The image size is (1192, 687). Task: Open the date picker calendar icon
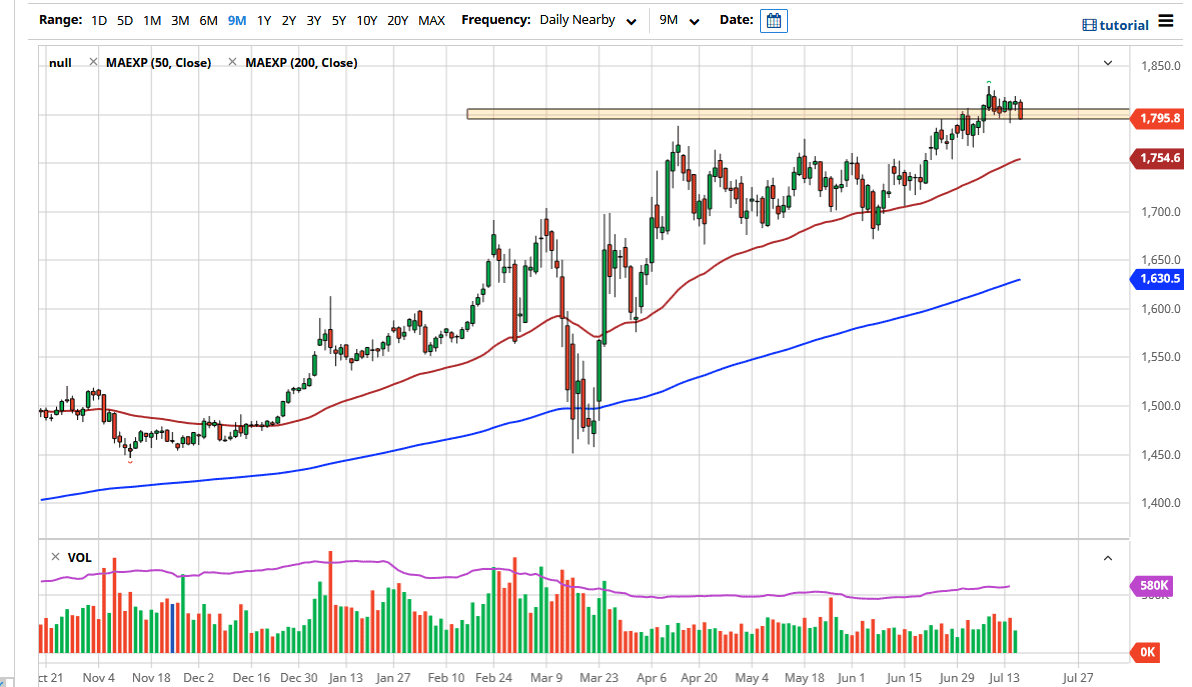coord(773,21)
